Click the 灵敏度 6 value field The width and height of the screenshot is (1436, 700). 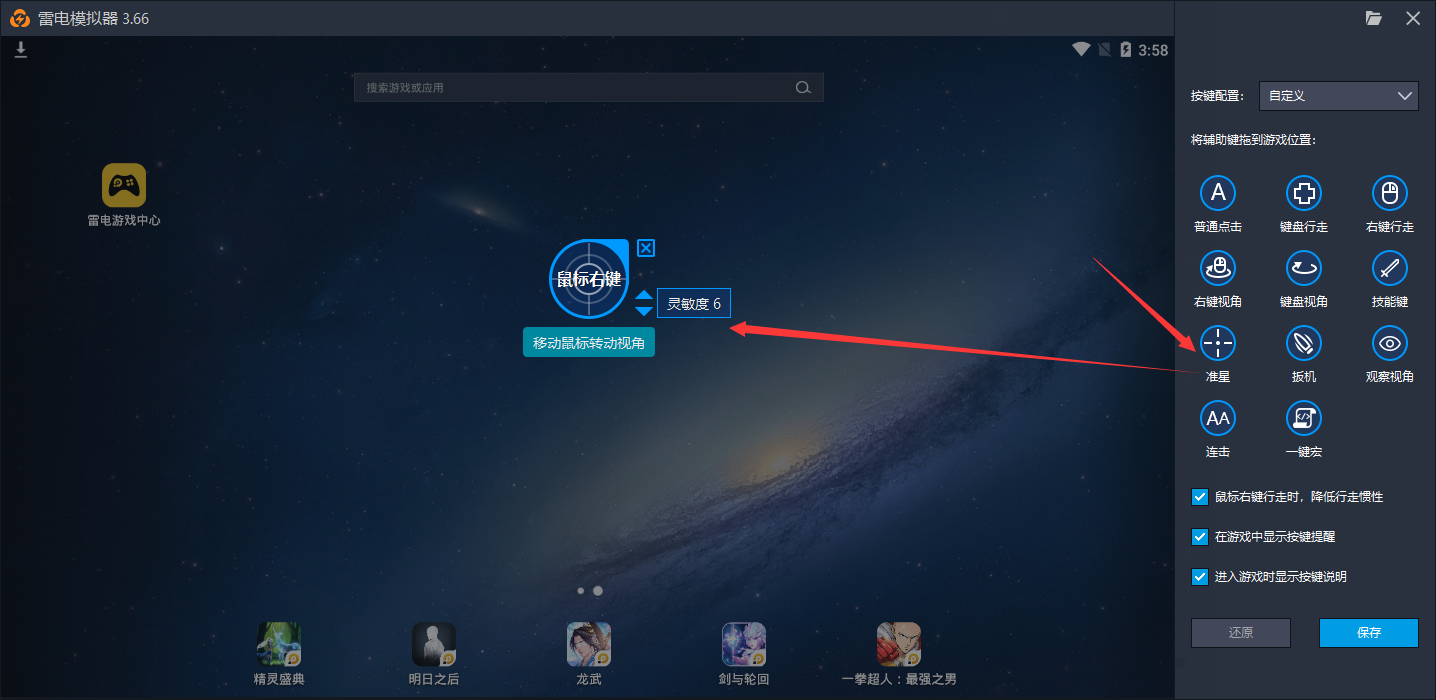tap(694, 303)
